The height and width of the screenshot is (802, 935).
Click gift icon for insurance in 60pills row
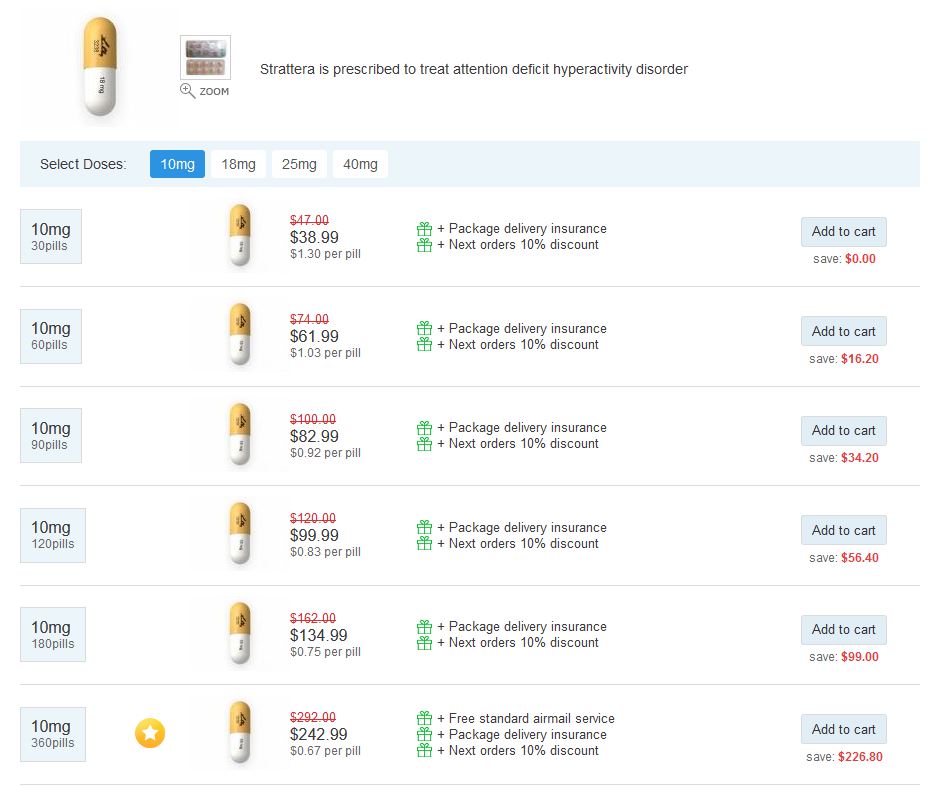[x=425, y=328]
